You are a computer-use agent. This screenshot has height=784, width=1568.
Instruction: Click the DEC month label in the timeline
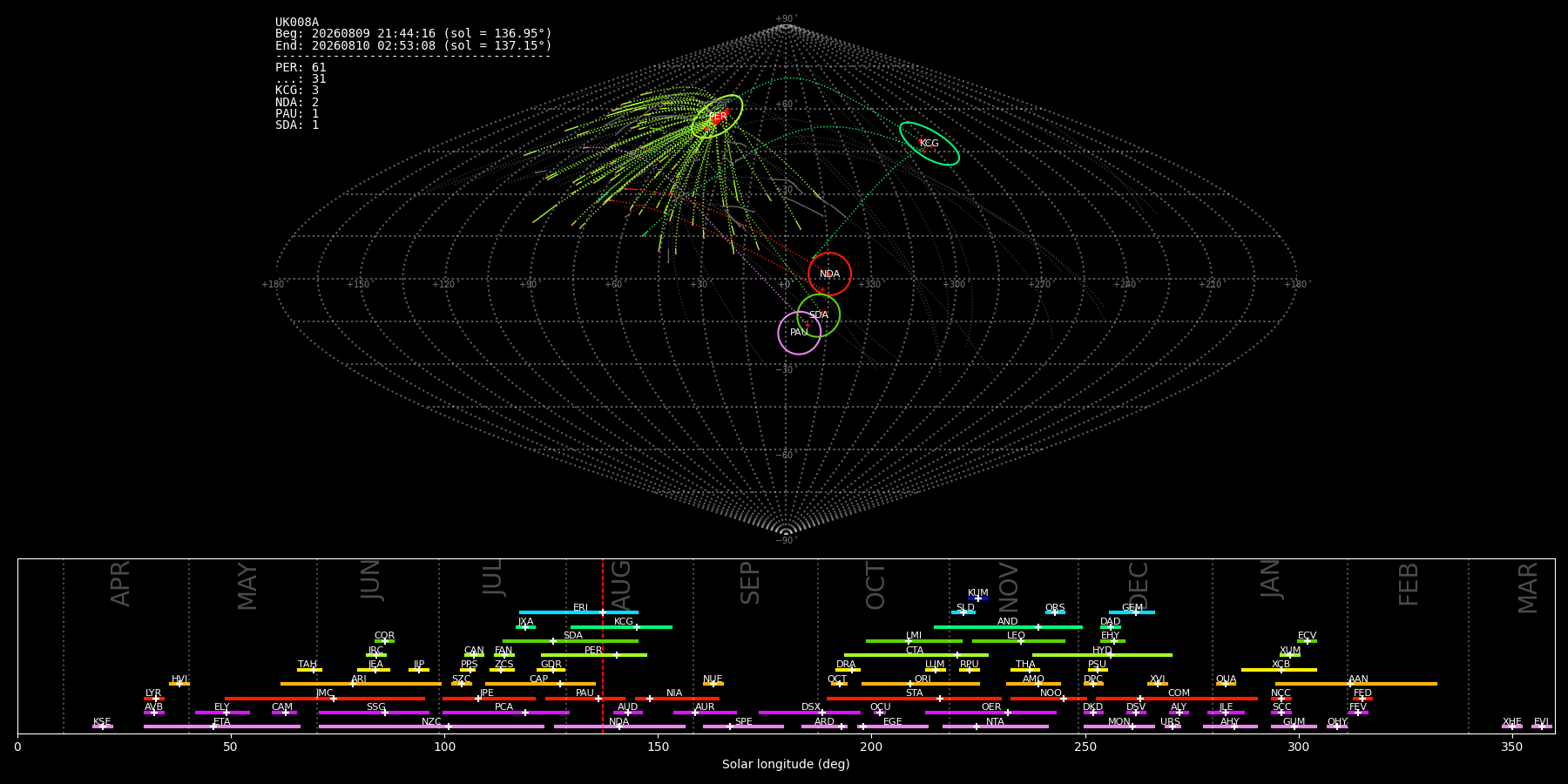point(1139,585)
